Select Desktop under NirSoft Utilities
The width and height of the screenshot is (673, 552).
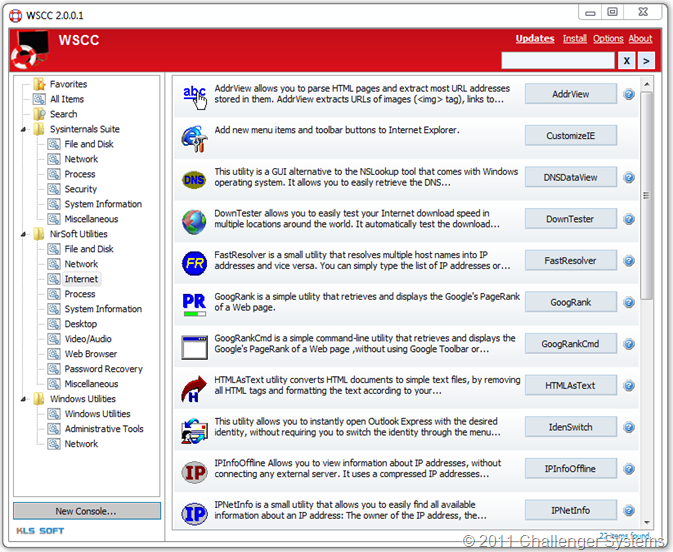(x=81, y=324)
